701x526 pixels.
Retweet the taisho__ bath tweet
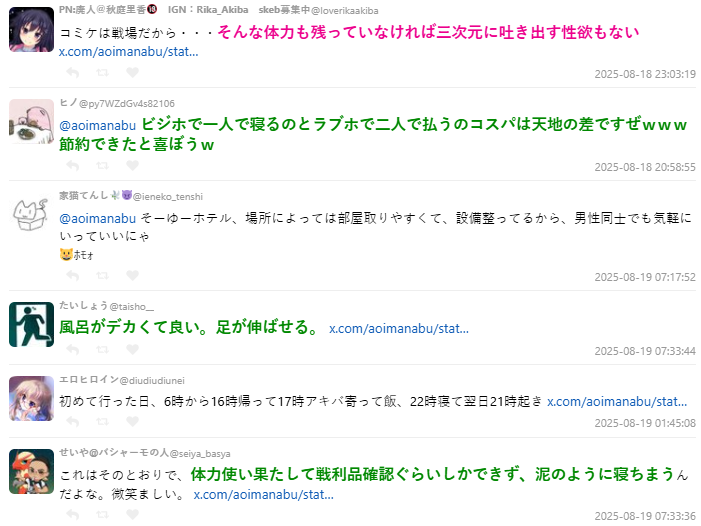tap(102, 349)
